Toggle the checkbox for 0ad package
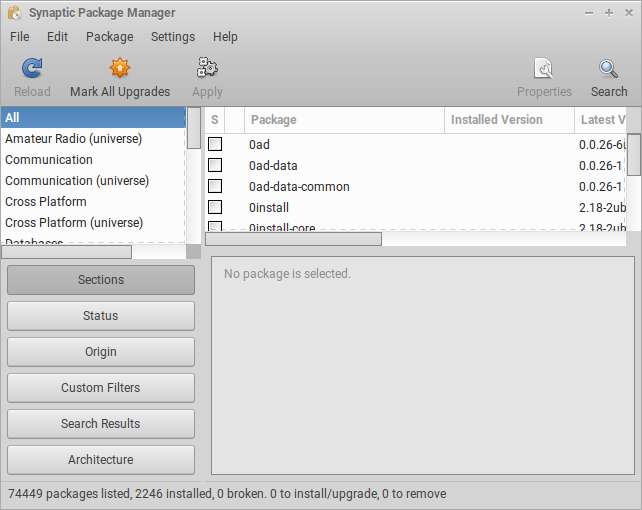 click(215, 145)
